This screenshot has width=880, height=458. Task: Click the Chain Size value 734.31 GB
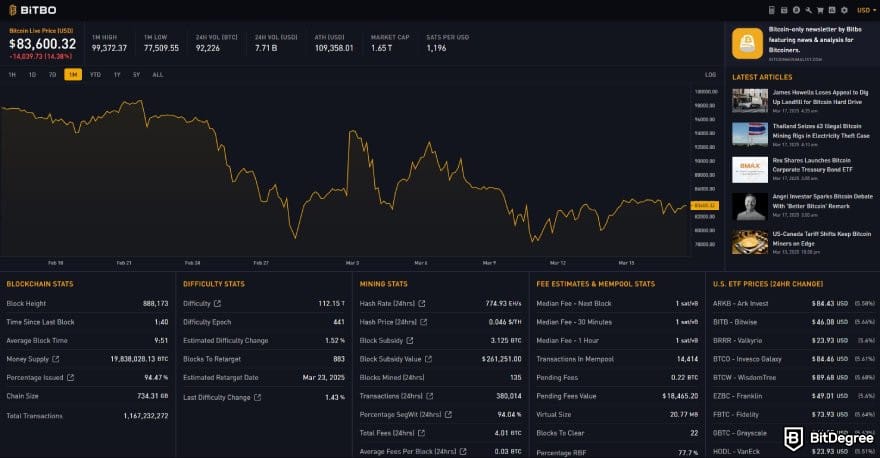tap(153, 396)
